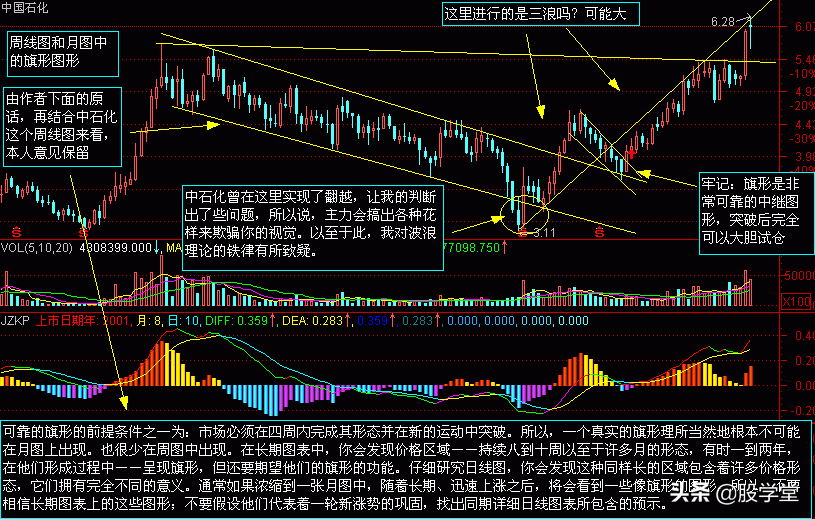Click the last cyan candle at the 6.28 high
This screenshot has width=815, height=519.
coord(751,33)
